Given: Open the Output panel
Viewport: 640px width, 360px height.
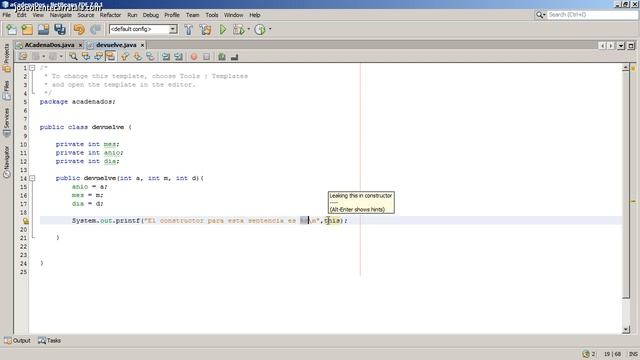Looking at the screenshot, I should pos(17,340).
